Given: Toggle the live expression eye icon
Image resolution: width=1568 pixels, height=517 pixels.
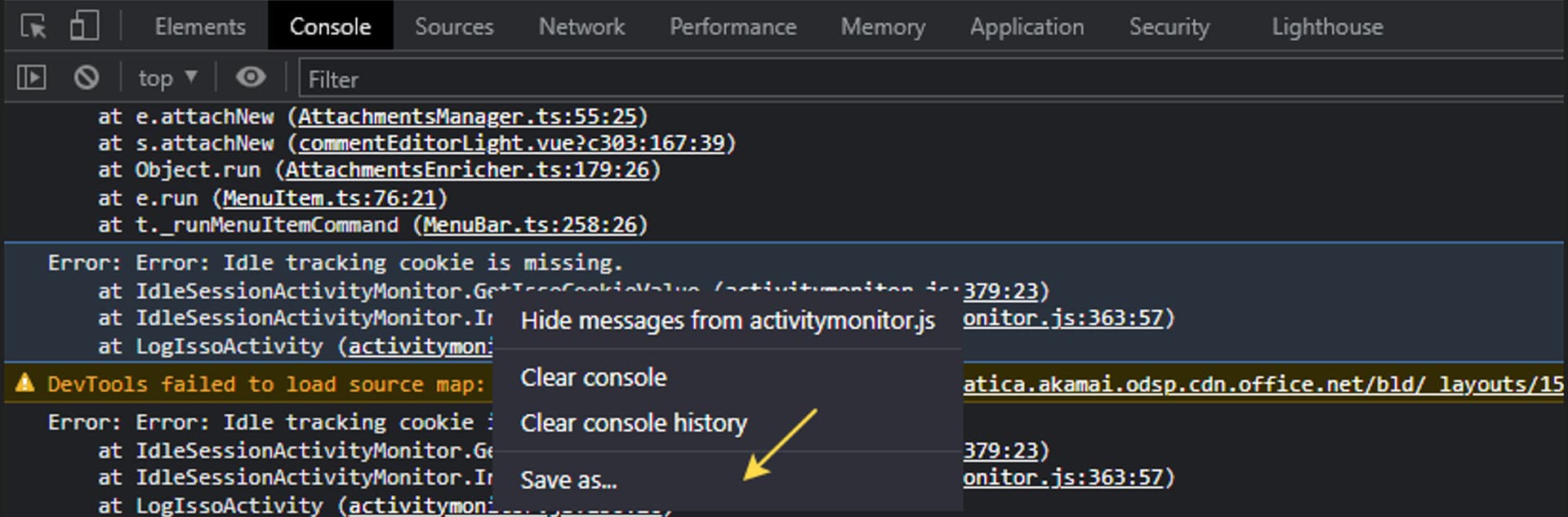Looking at the screenshot, I should pos(251,78).
